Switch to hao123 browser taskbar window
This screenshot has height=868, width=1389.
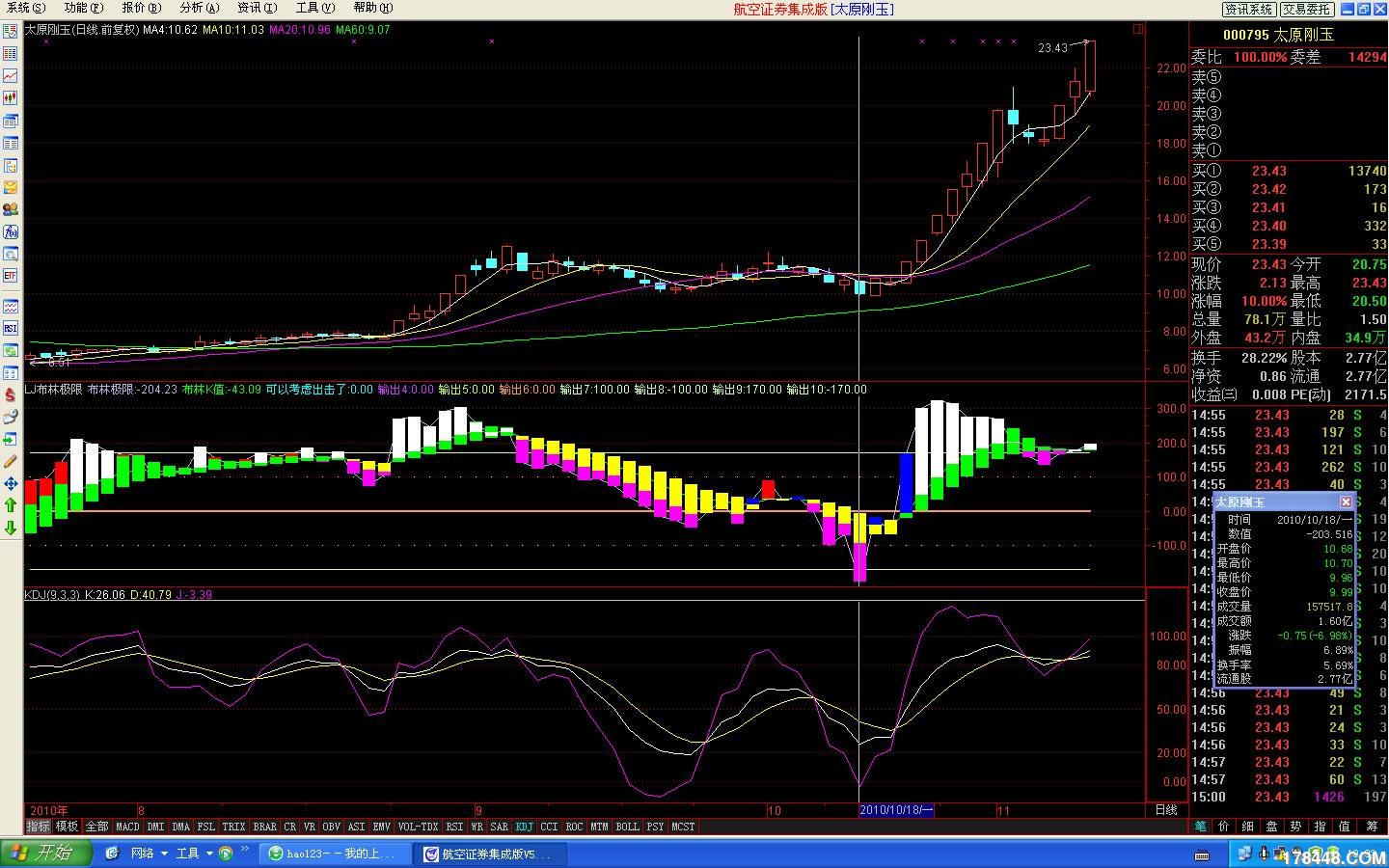click(x=336, y=854)
